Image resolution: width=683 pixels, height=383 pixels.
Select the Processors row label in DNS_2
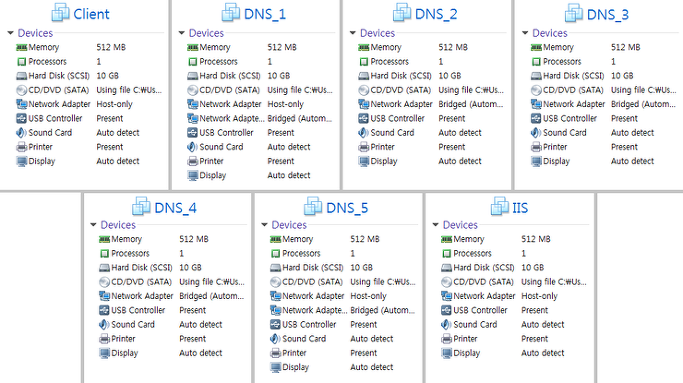[x=389, y=61]
